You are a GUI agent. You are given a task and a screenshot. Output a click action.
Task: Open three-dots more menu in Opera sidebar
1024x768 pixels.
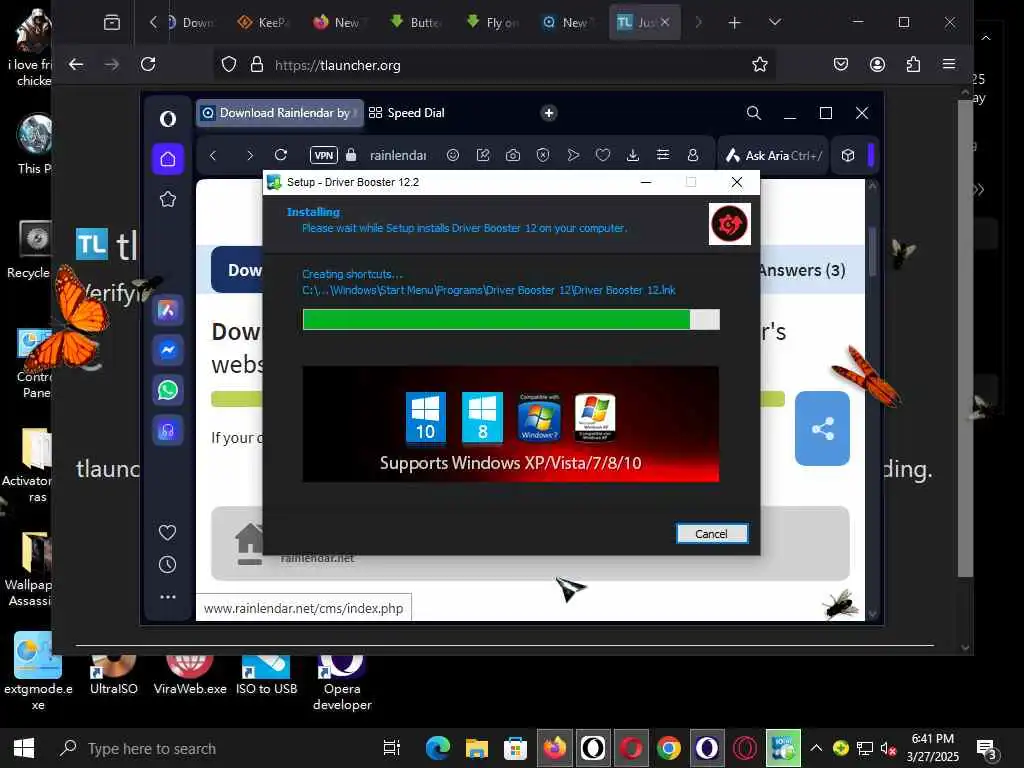(x=168, y=596)
